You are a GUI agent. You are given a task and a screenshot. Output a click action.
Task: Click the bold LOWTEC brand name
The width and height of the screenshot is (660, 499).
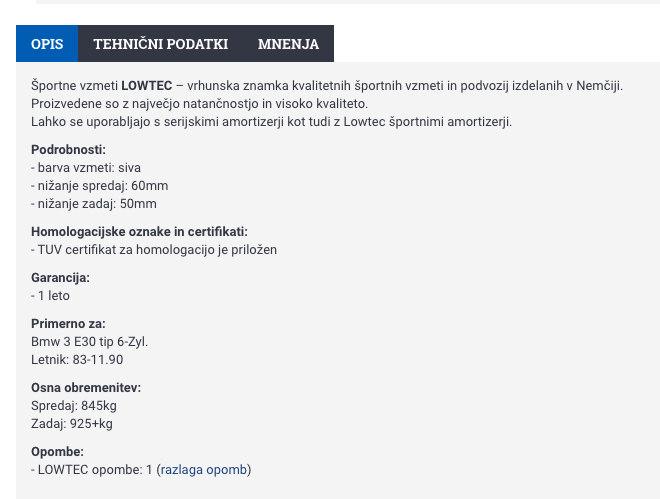point(146,86)
